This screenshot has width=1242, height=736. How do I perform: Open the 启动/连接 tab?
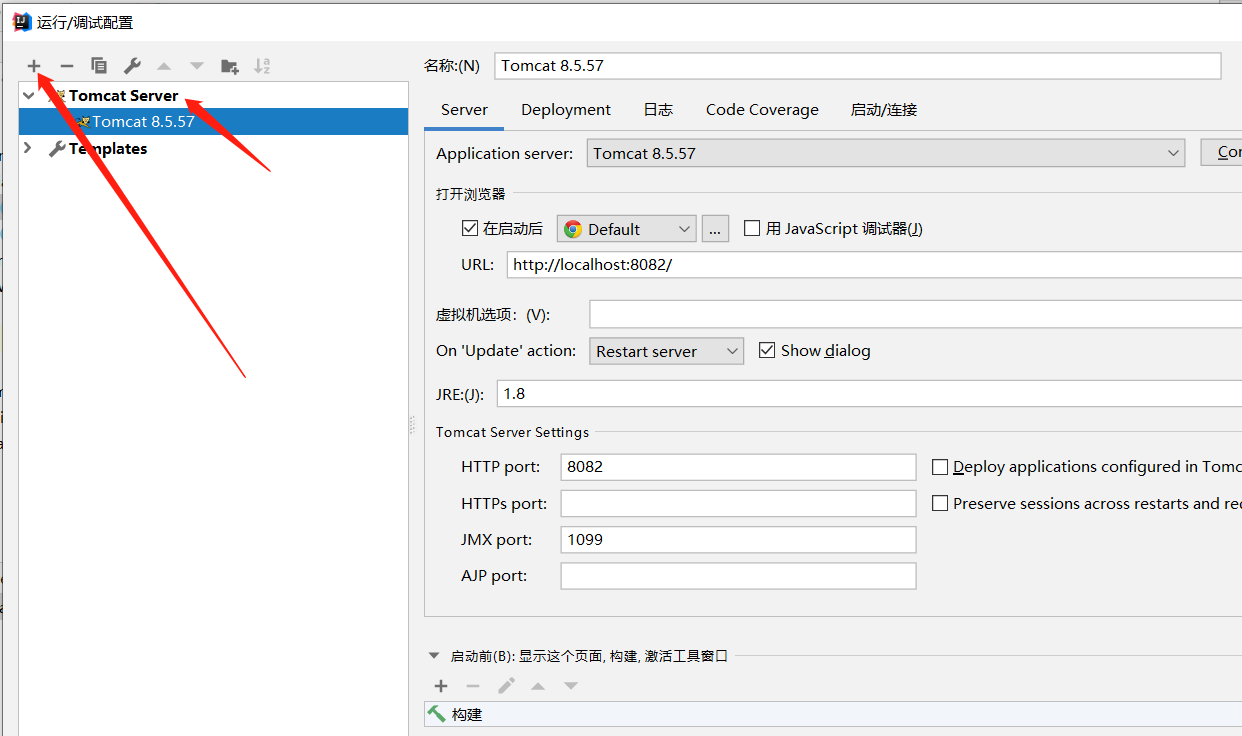coord(884,110)
